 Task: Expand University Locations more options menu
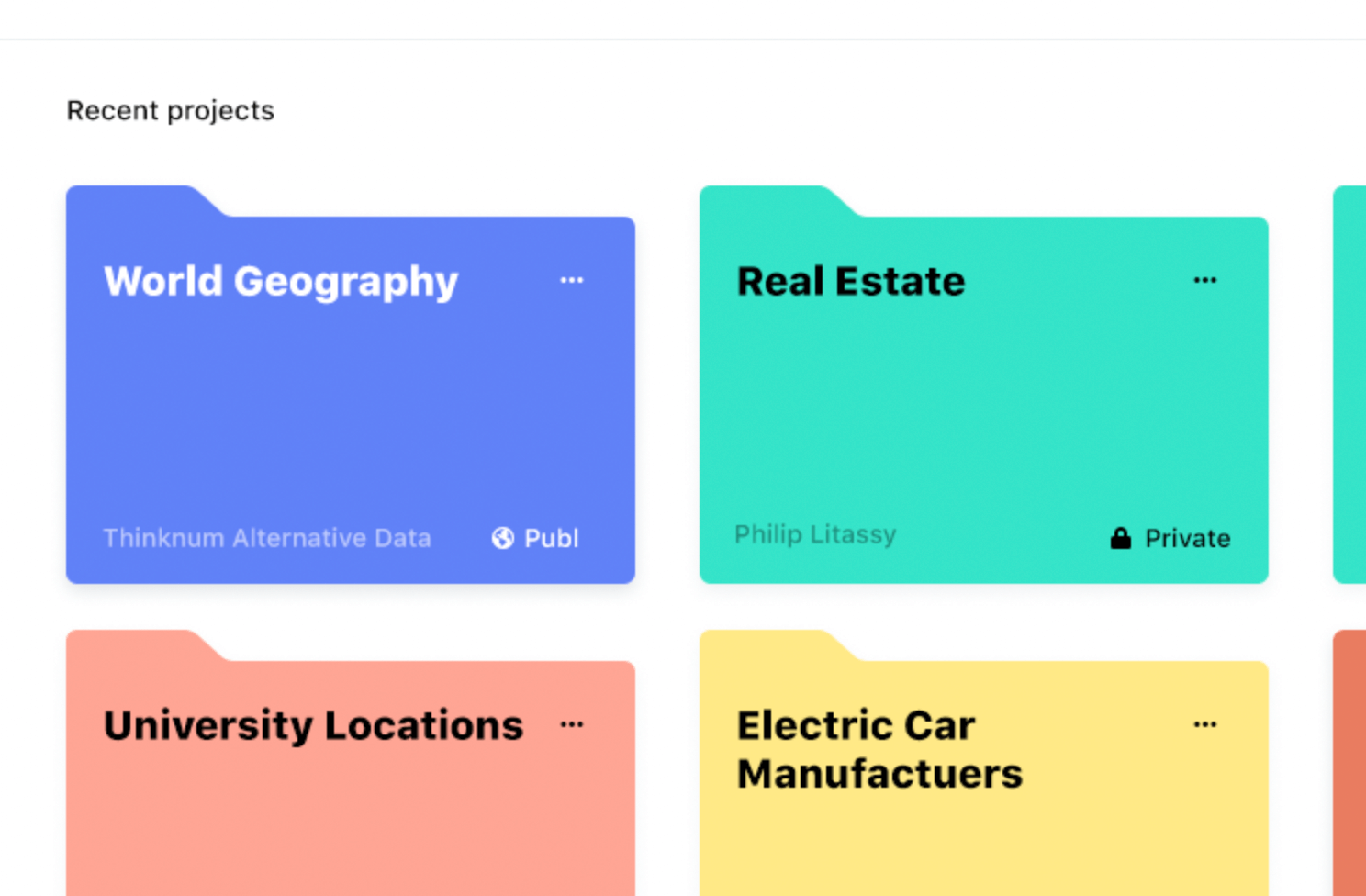[x=571, y=724]
